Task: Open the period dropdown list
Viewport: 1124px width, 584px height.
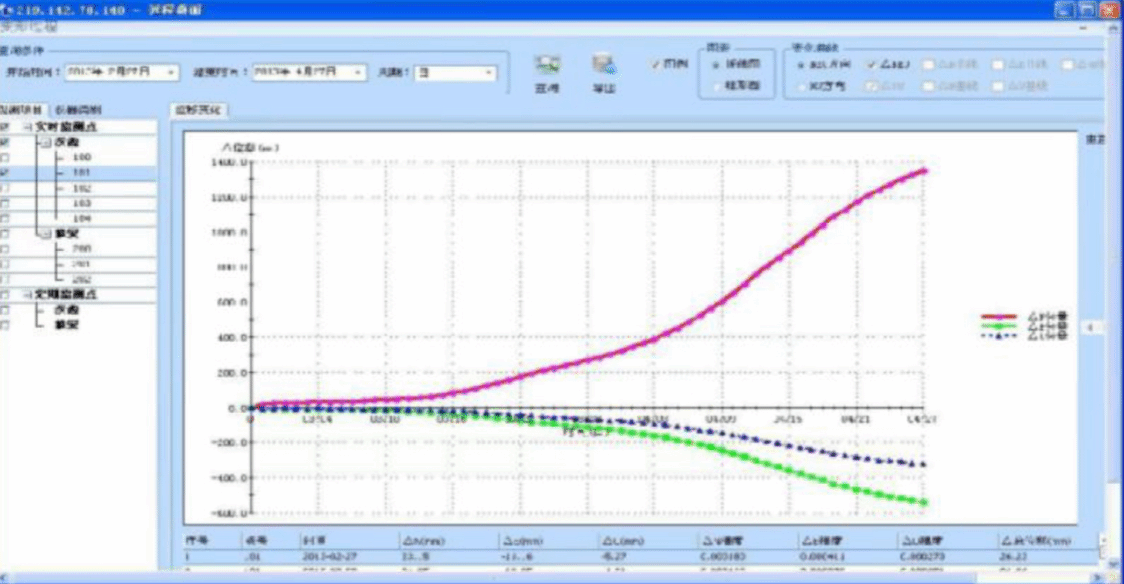Action: [x=489, y=72]
